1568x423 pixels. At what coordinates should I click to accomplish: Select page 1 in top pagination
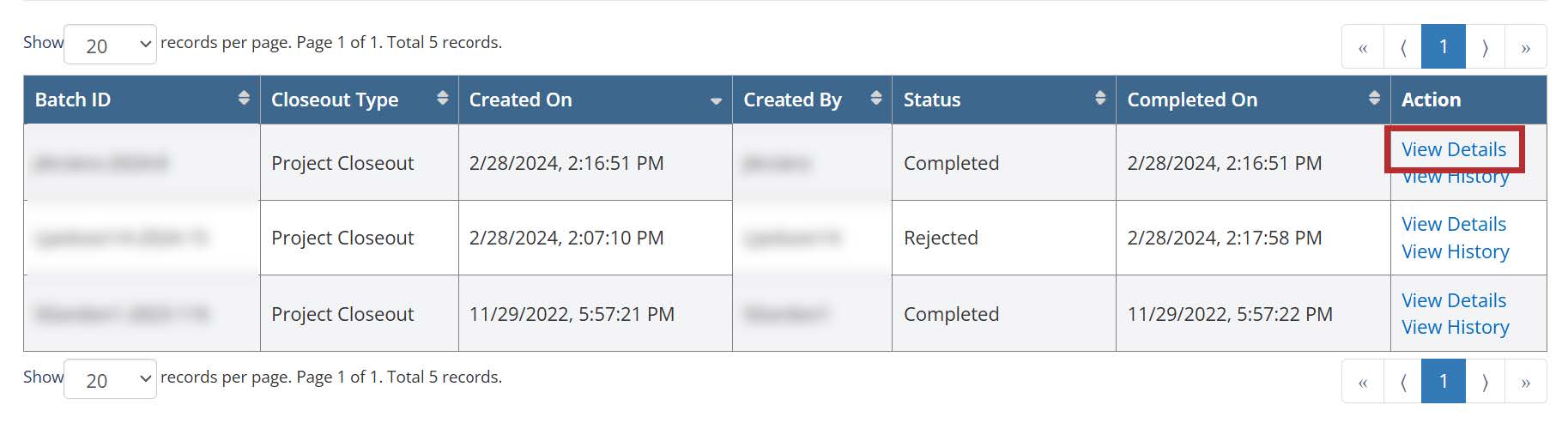click(x=1444, y=47)
